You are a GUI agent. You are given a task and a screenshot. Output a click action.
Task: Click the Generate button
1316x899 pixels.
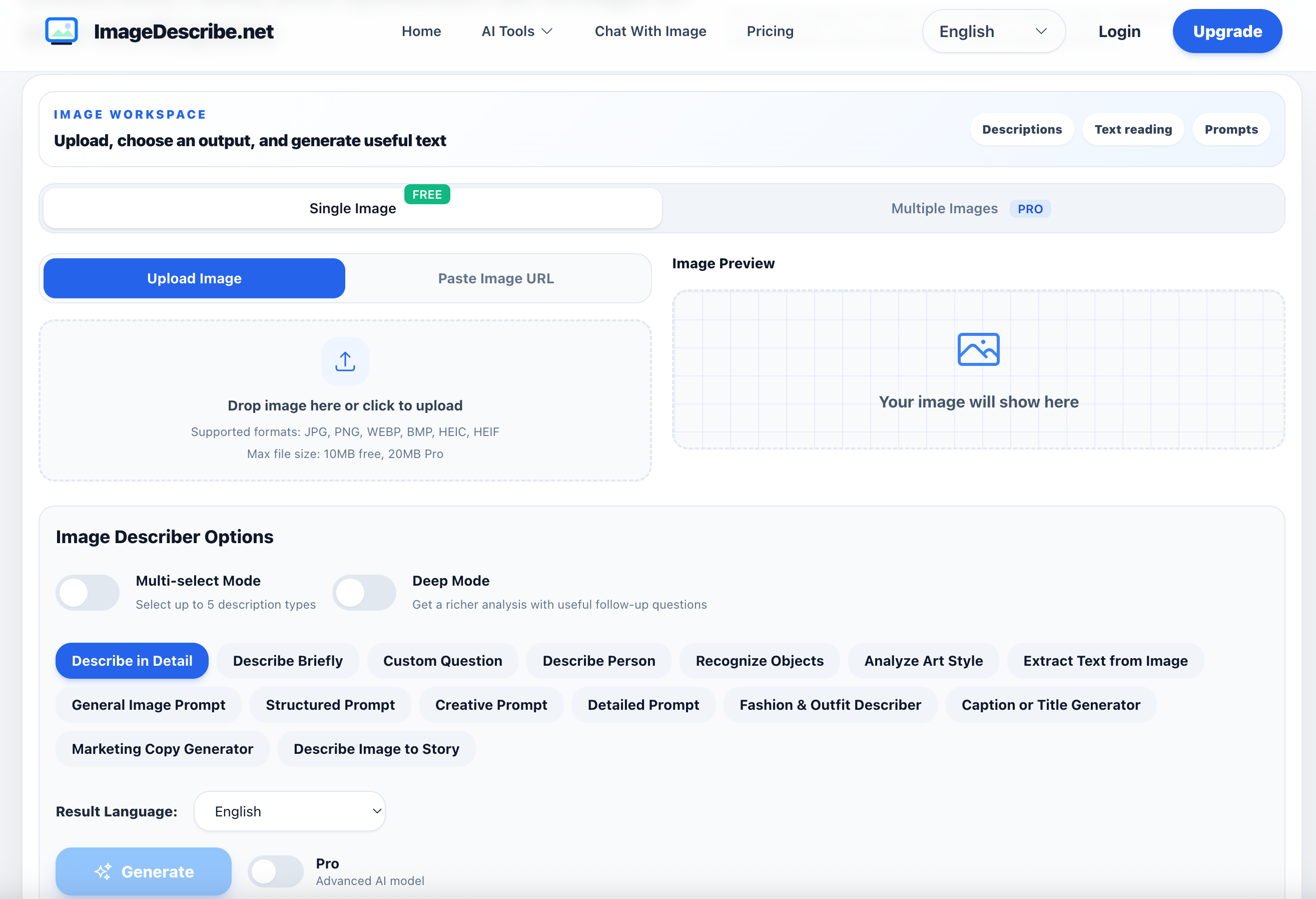[x=143, y=871]
